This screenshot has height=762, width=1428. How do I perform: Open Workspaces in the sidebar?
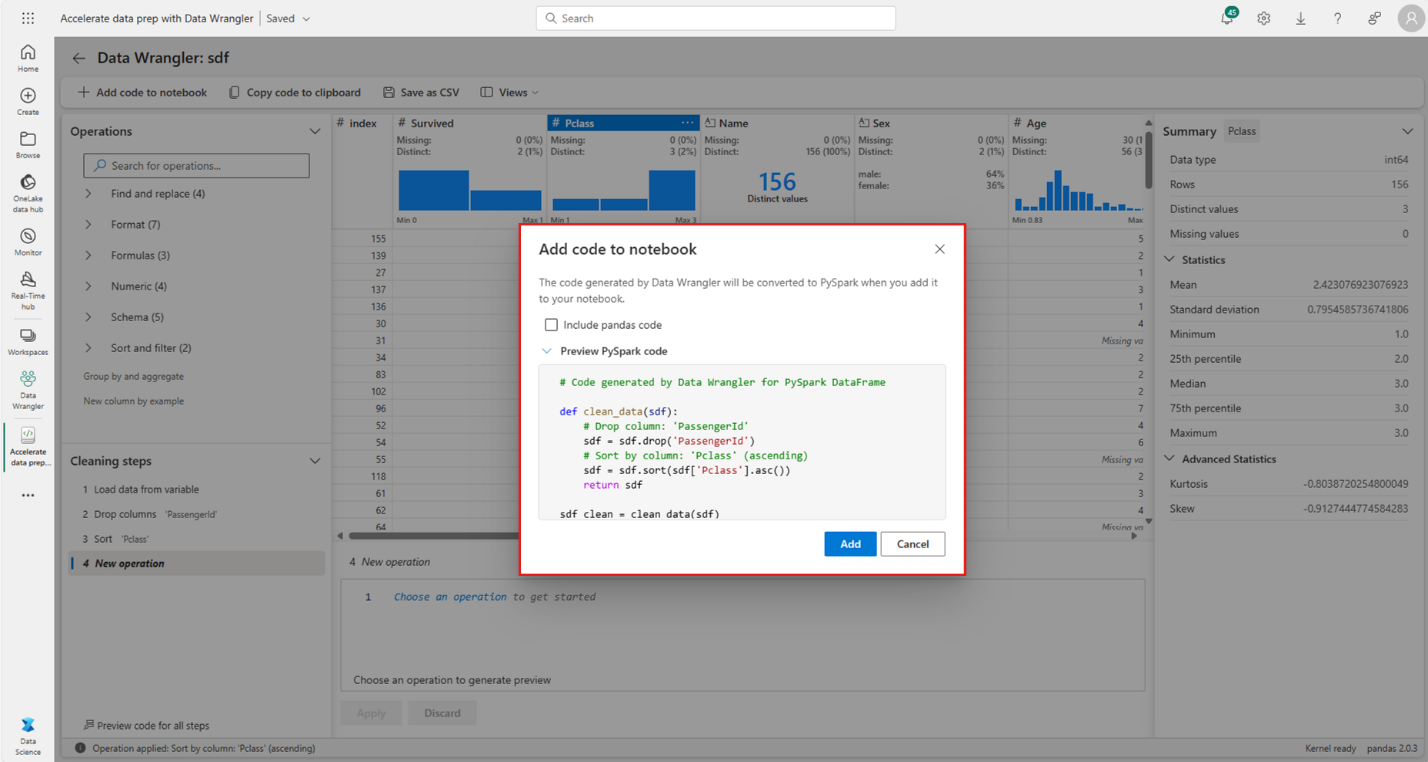(x=28, y=342)
